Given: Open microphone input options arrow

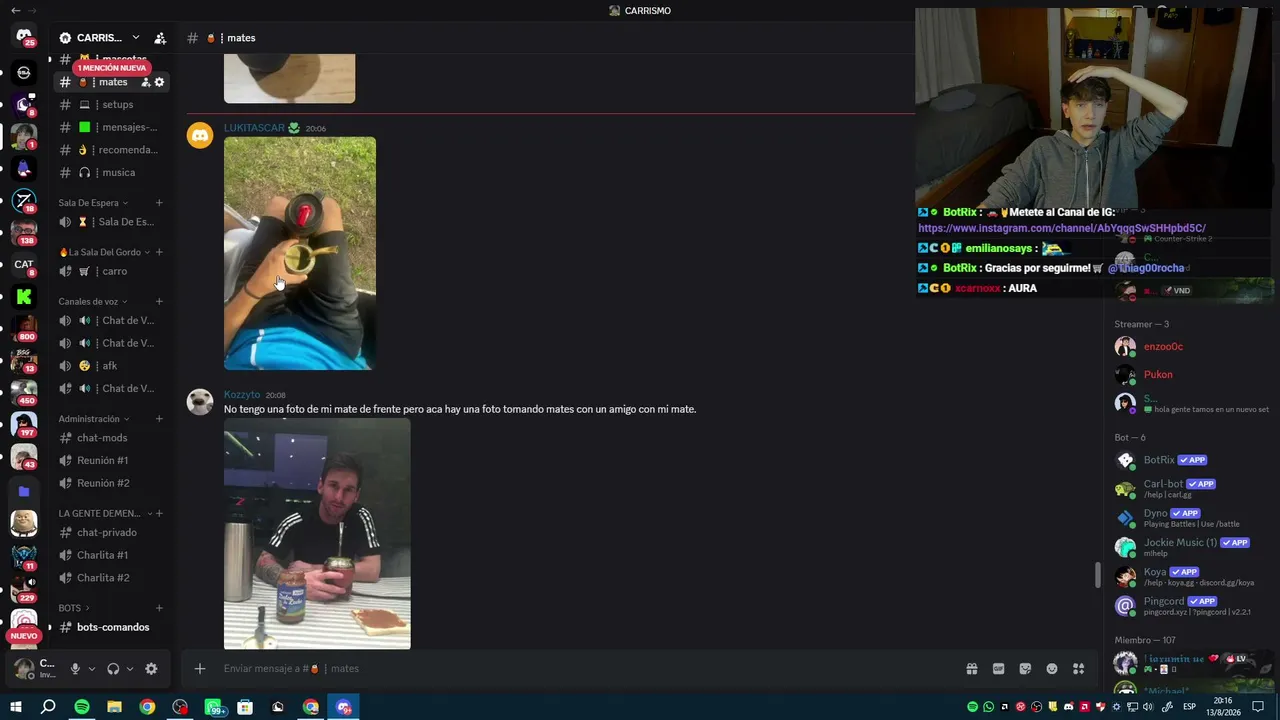Looking at the screenshot, I should (x=91, y=669).
